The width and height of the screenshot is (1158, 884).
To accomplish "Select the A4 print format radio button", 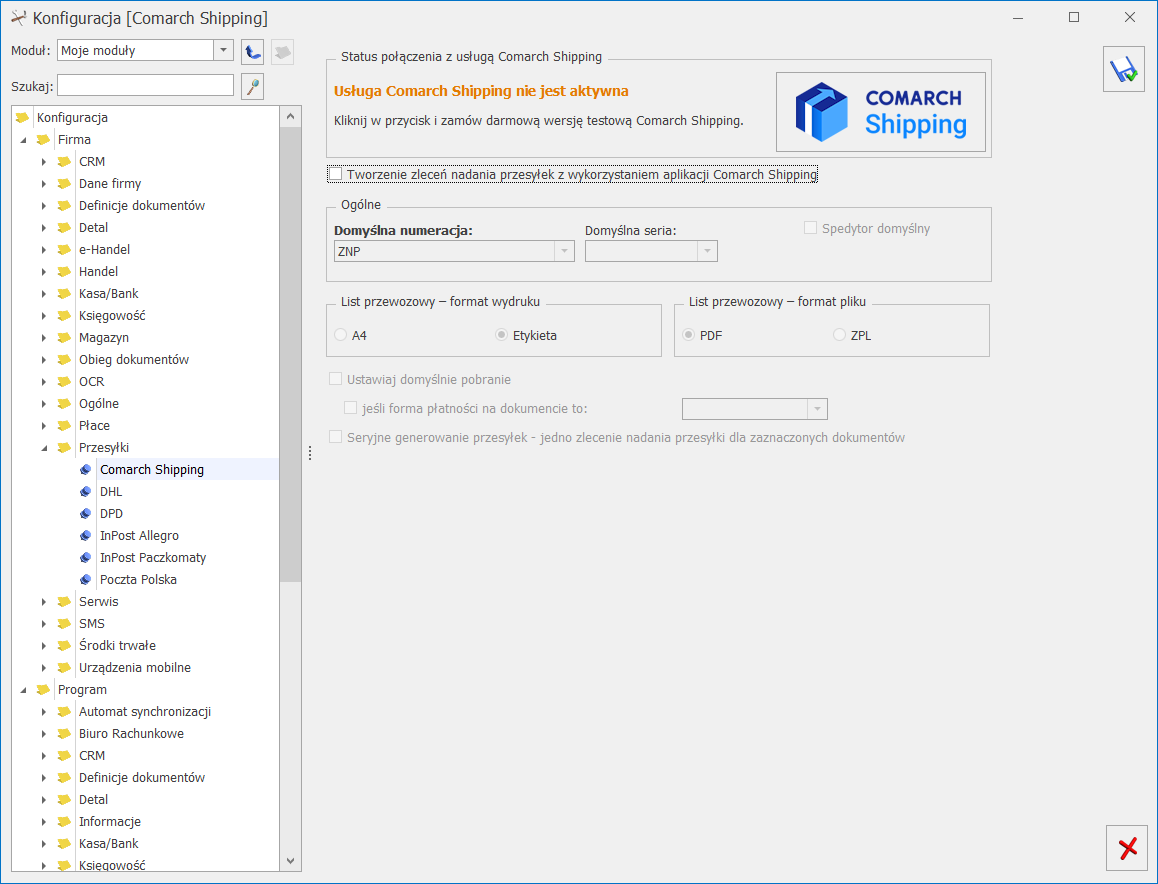I will pyautogui.click(x=340, y=335).
